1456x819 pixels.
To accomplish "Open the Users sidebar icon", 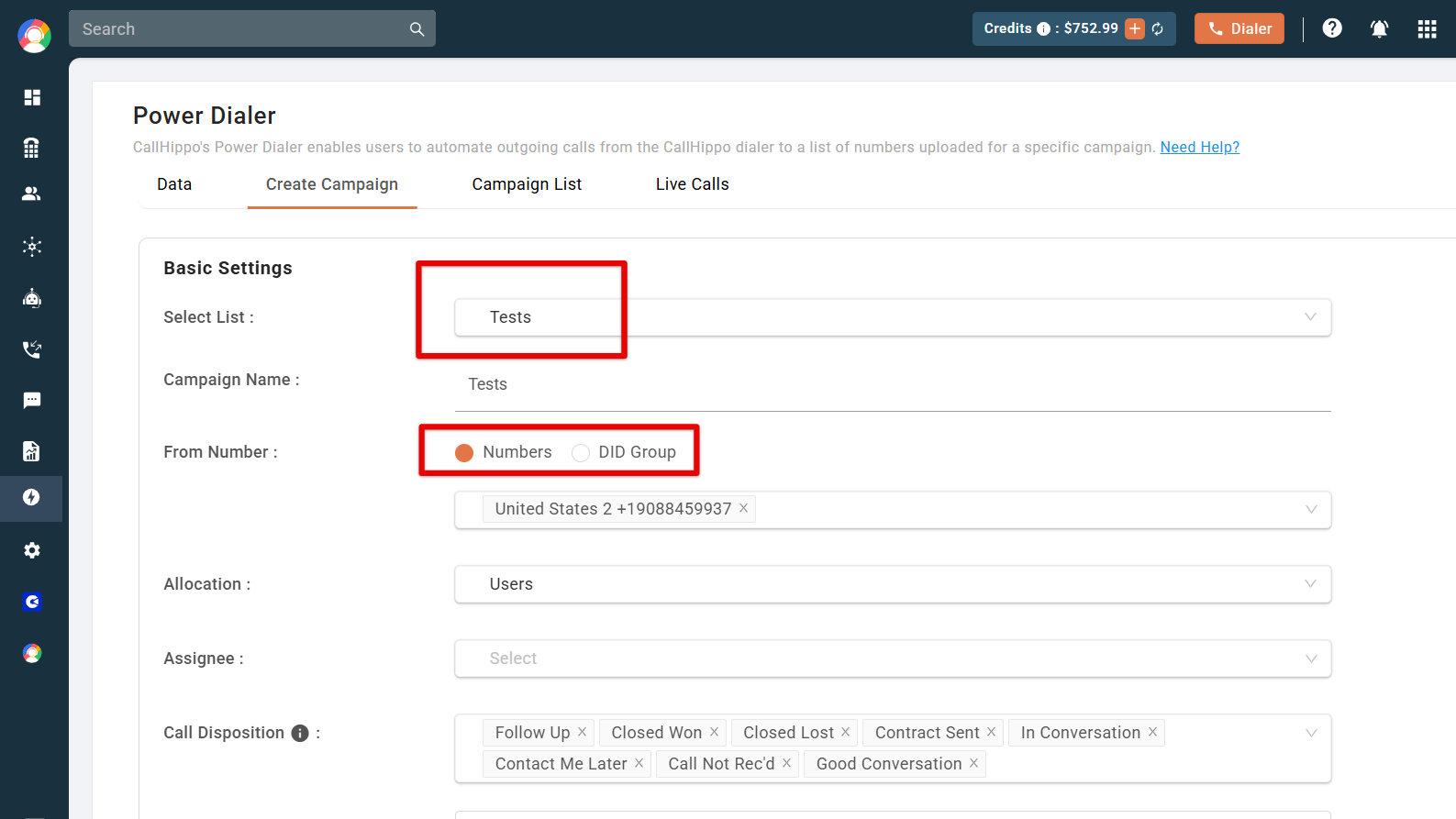I will coord(32,194).
